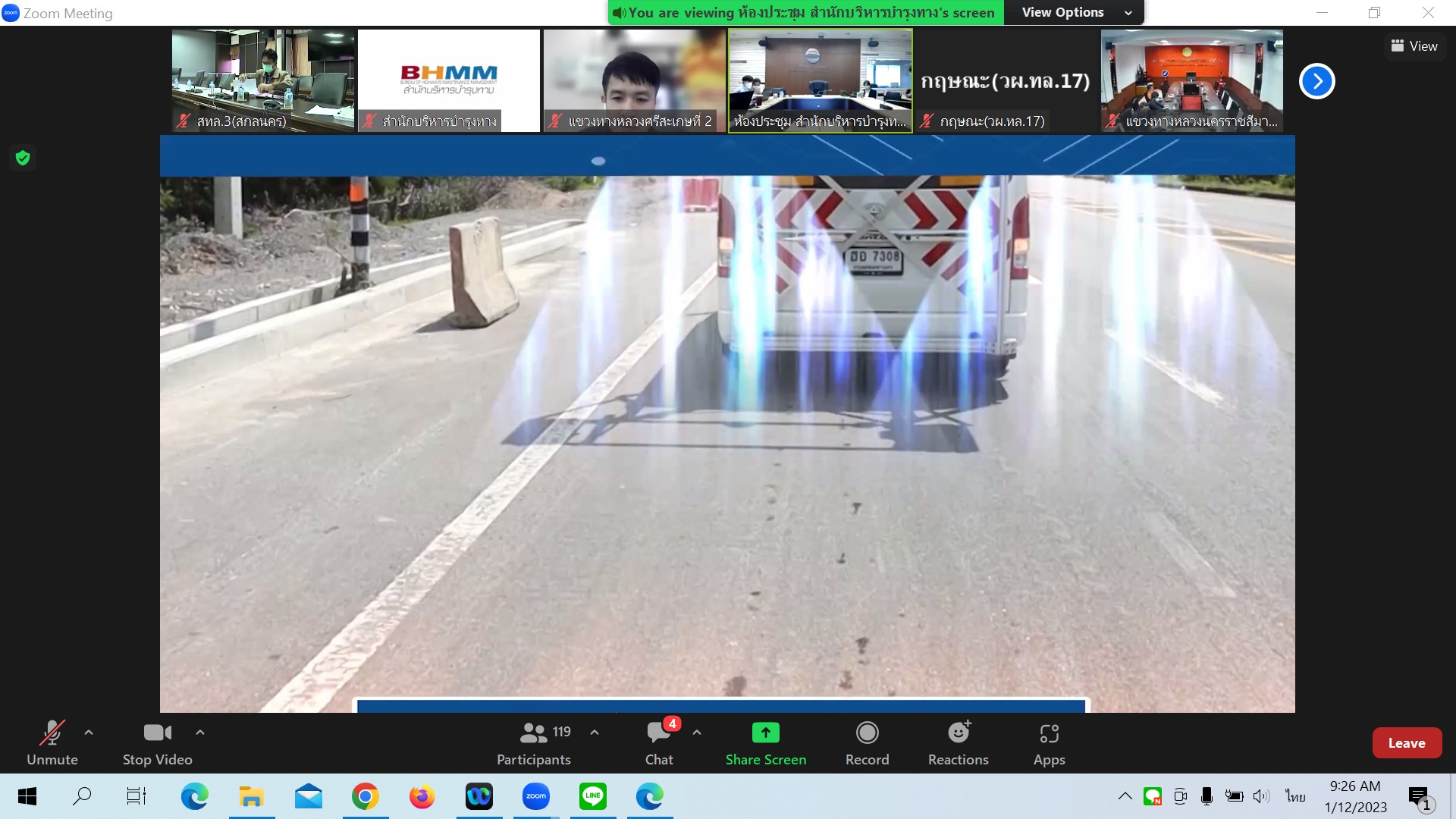Open the View layout menu
Image resolution: width=1456 pixels, height=819 pixels.
[x=1414, y=46]
